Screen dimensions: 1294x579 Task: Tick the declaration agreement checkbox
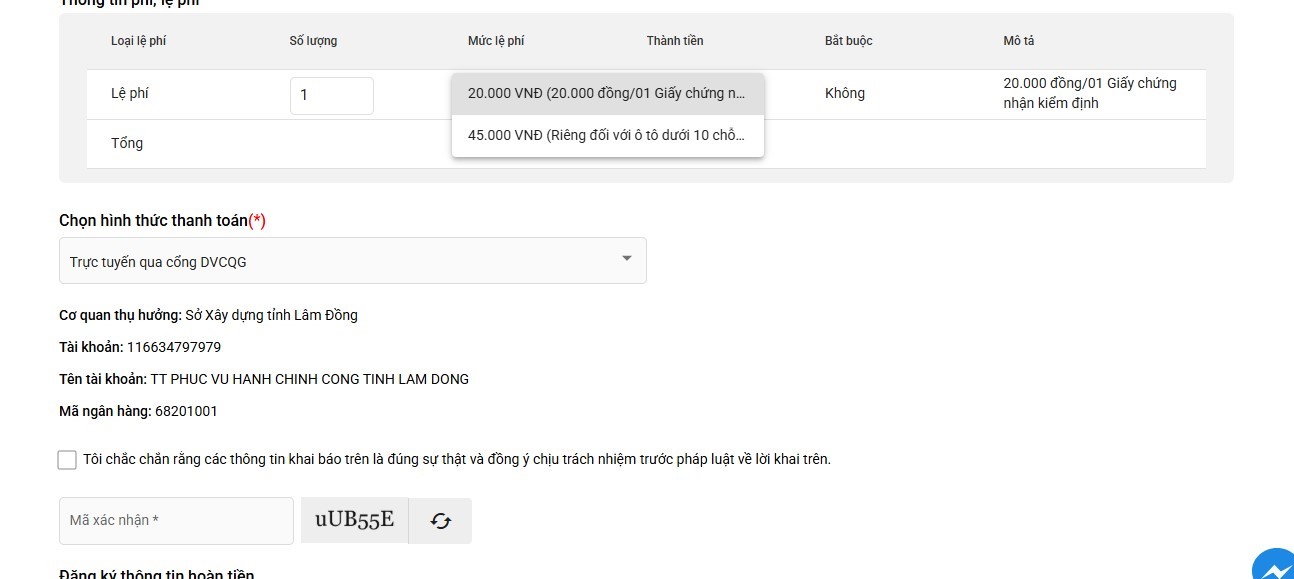[67, 460]
